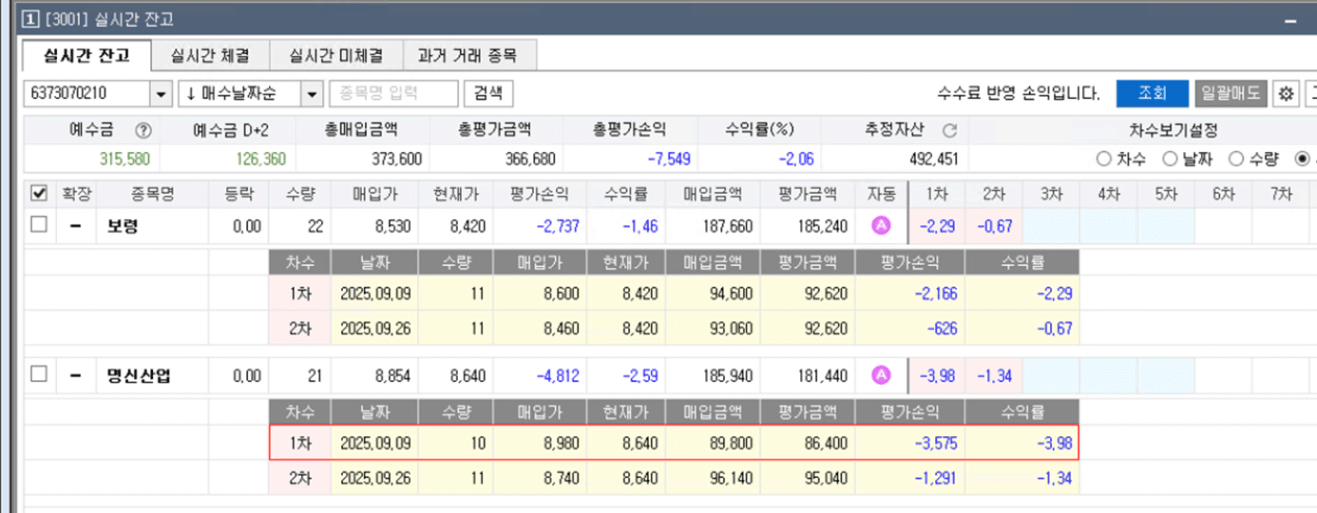Open the account number dropdown

161,94
